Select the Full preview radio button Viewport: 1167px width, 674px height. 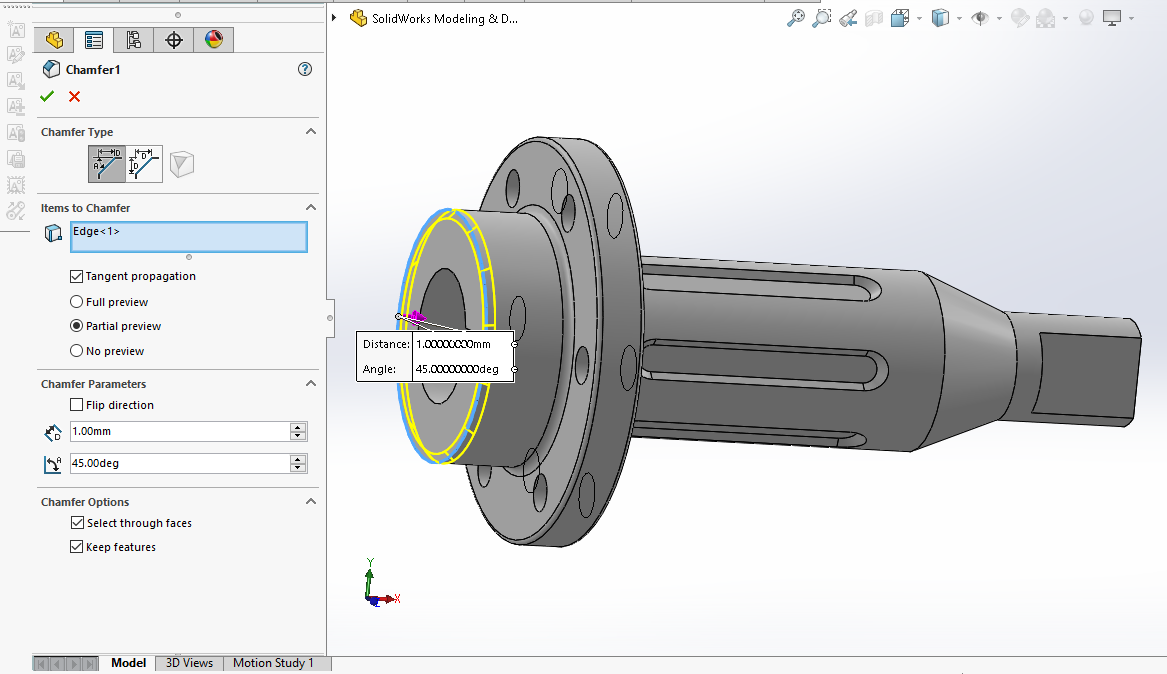coord(77,302)
